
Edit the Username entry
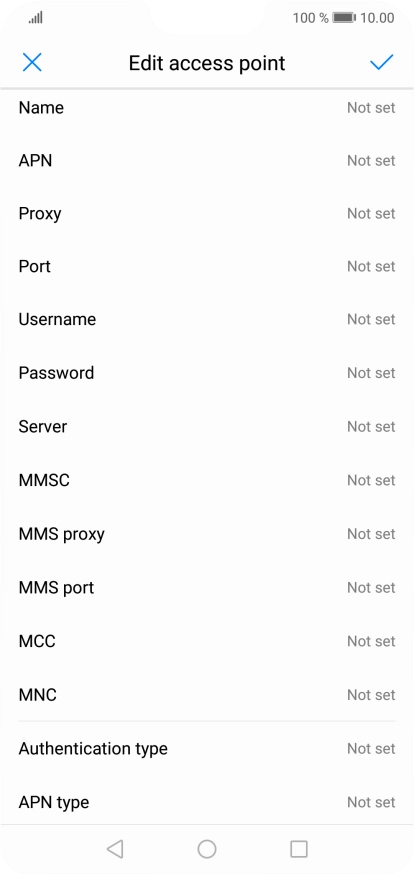[207, 319]
